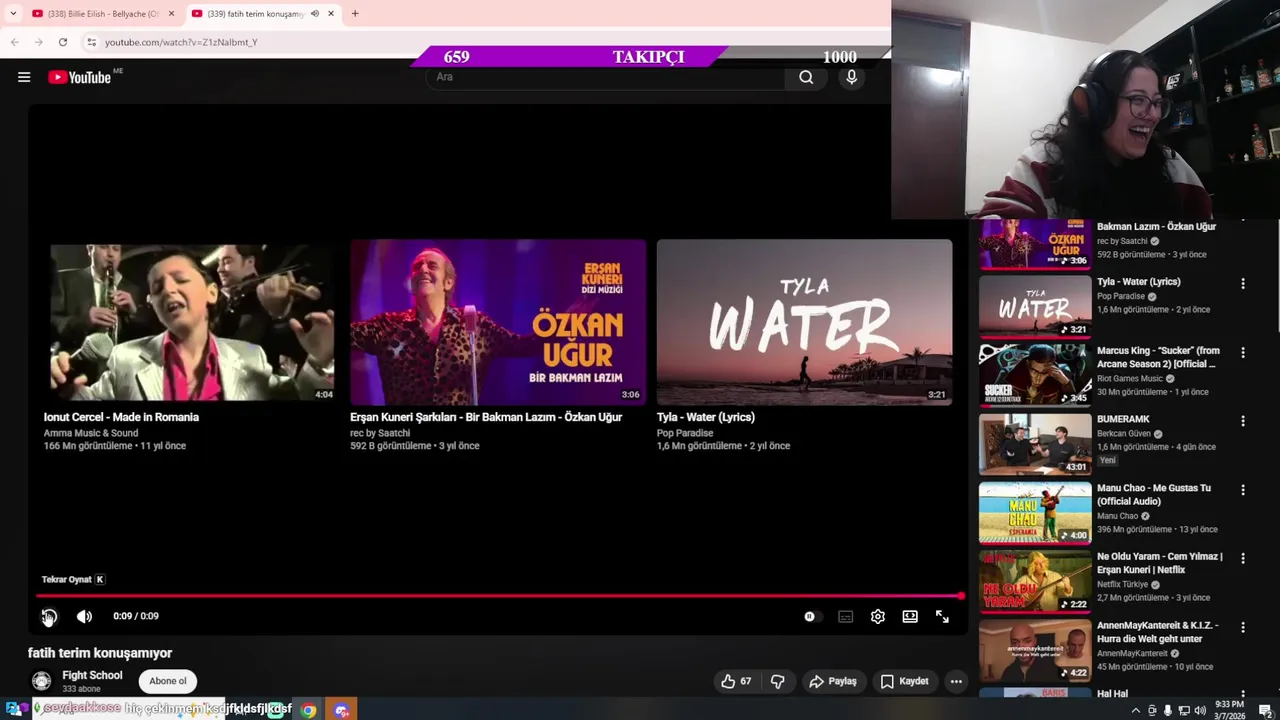Screen dimensions: 1280x720
Task: Replay the video with the replay button
Action: (x=49, y=617)
